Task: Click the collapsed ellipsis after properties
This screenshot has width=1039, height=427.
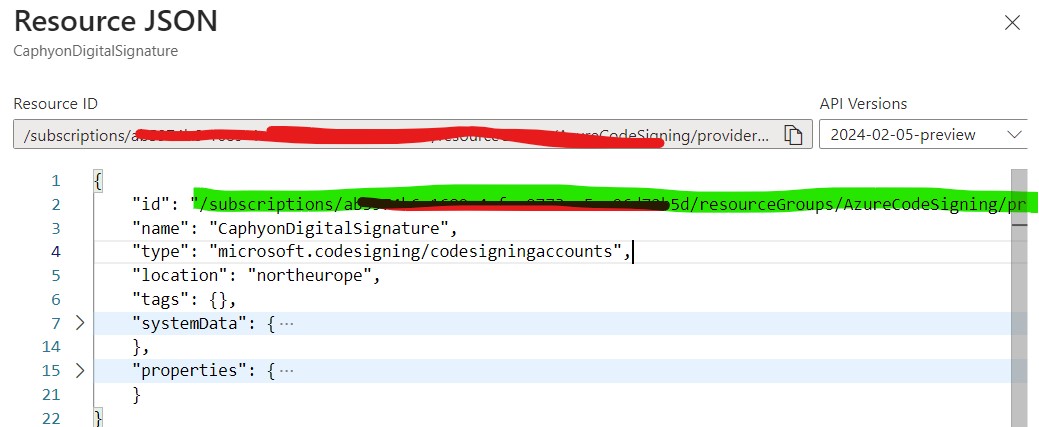Action: tap(286, 370)
